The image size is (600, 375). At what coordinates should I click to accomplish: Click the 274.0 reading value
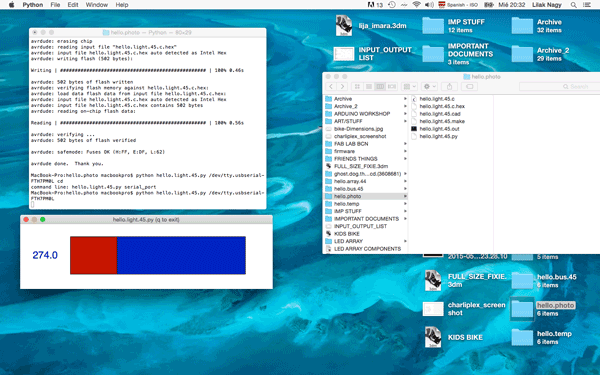point(45,255)
